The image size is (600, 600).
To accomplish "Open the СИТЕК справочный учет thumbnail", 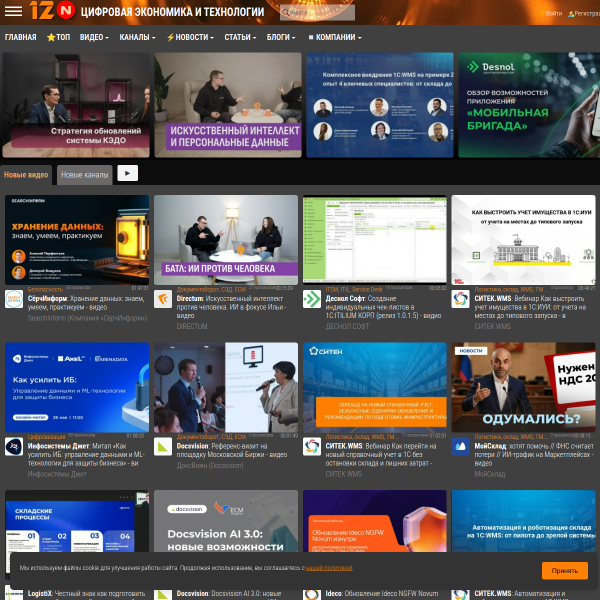I will pos(375,387).
